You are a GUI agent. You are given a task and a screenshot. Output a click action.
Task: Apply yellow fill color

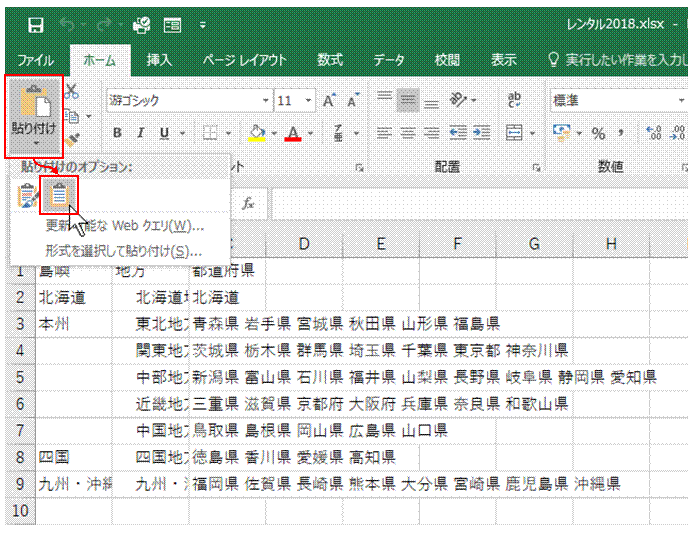[x=257, y=133]
